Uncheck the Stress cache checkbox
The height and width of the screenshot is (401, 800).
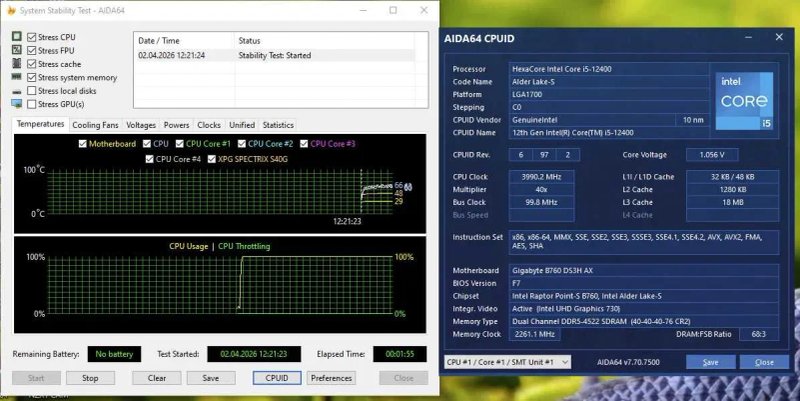32,64
